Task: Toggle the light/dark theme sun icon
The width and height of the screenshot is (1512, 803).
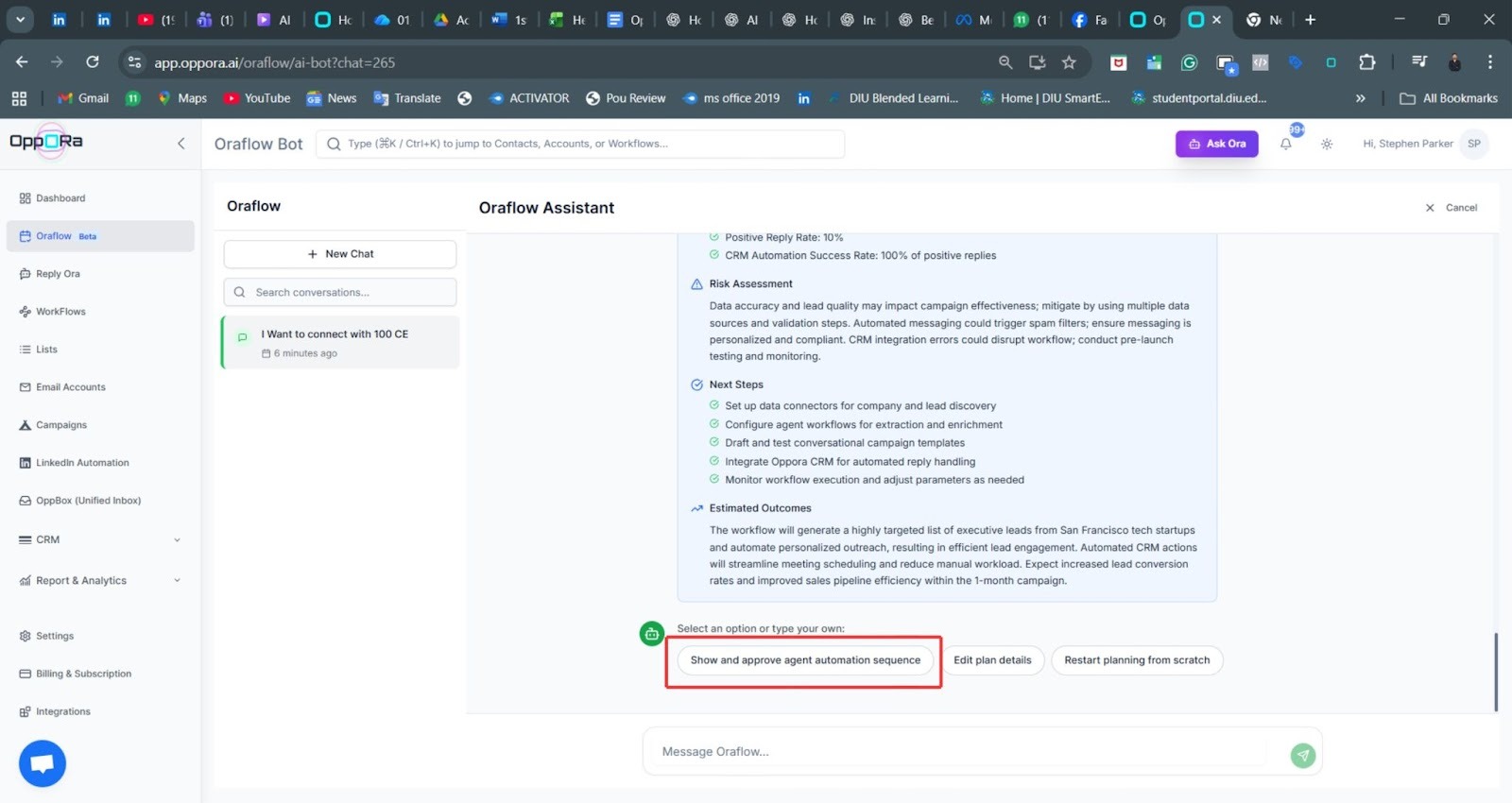Action: pos(1327,145)
